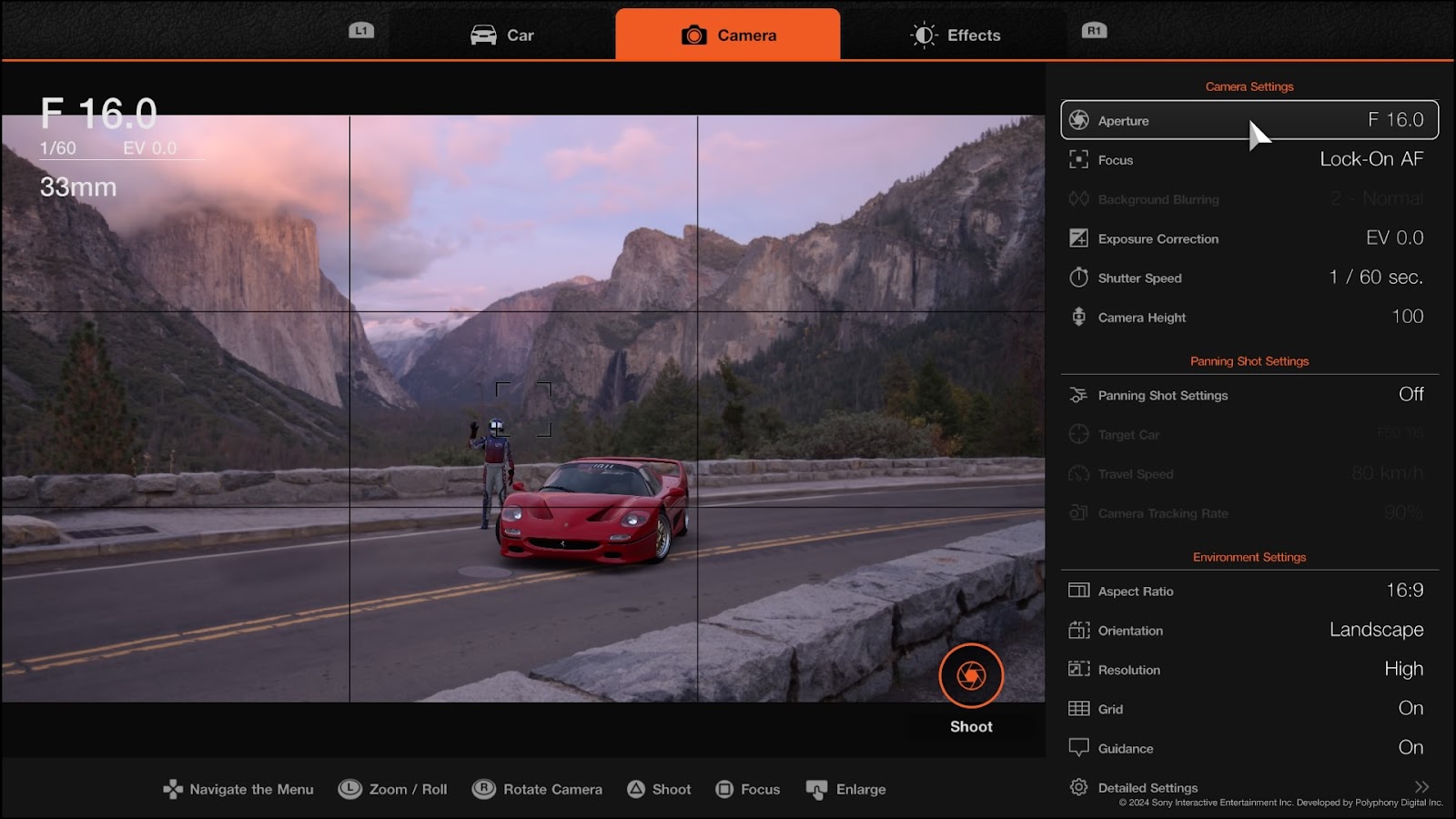Toggle the Grid On value
This screenshot has height=819, width=1456.
pos(1411,708)
